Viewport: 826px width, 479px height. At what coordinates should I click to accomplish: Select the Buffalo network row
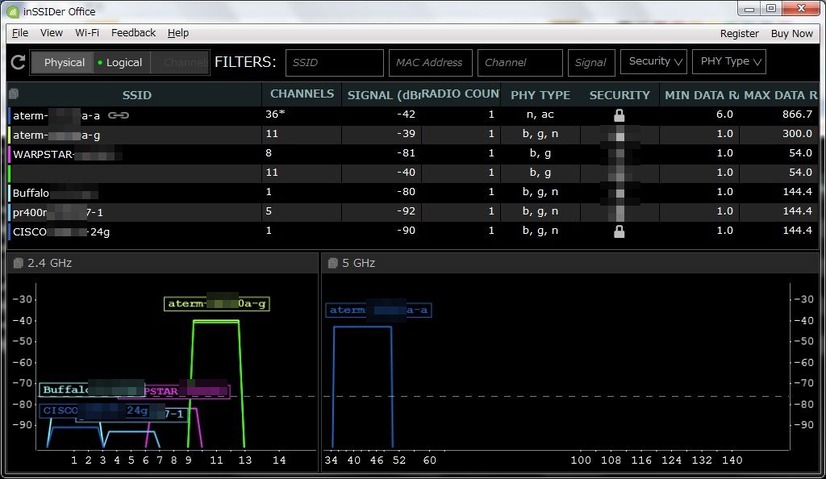414,192
